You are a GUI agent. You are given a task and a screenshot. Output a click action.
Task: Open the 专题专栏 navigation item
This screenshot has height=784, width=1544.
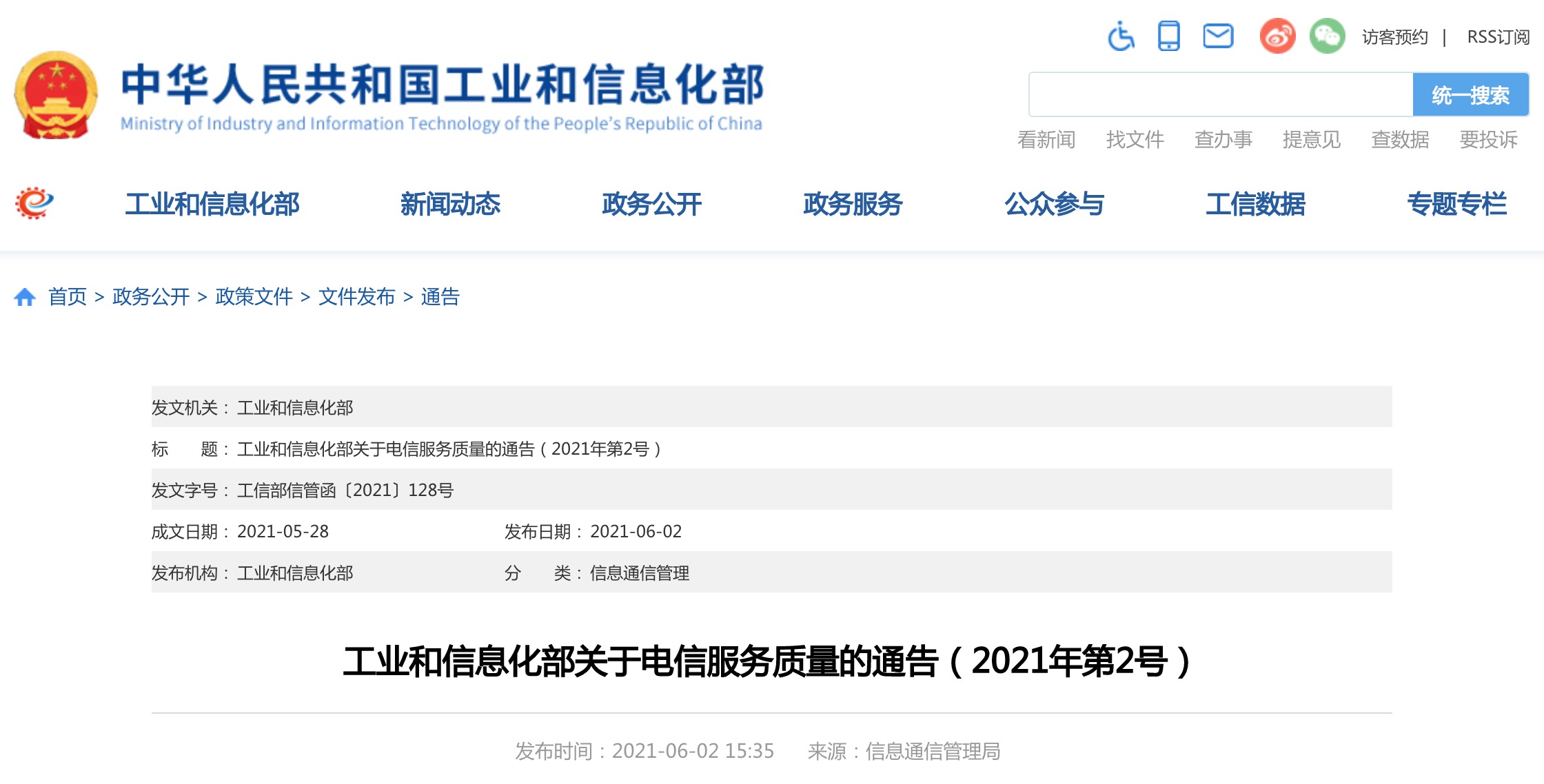[1456, 204]
